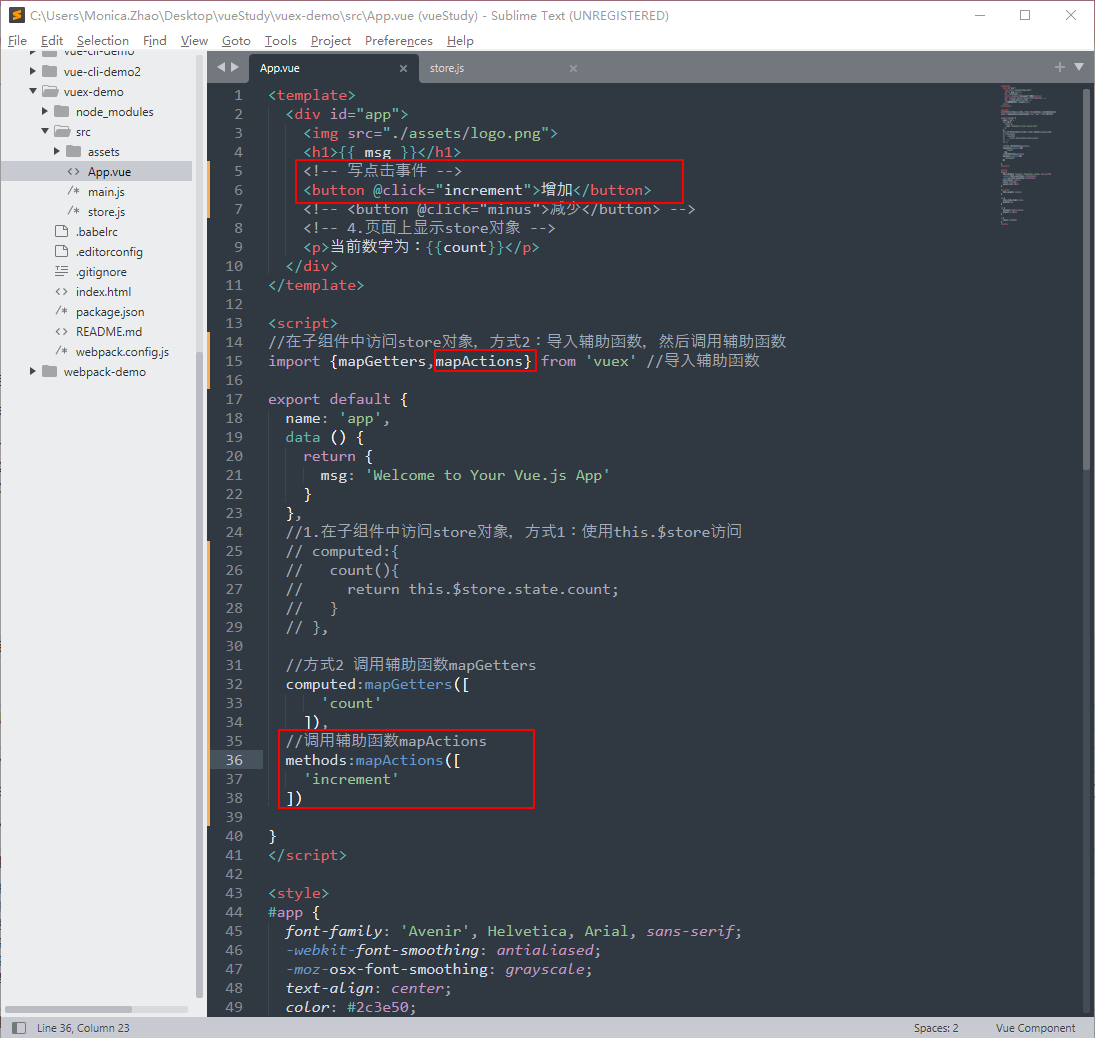Click the .gitignore file icon

[61, 271]
